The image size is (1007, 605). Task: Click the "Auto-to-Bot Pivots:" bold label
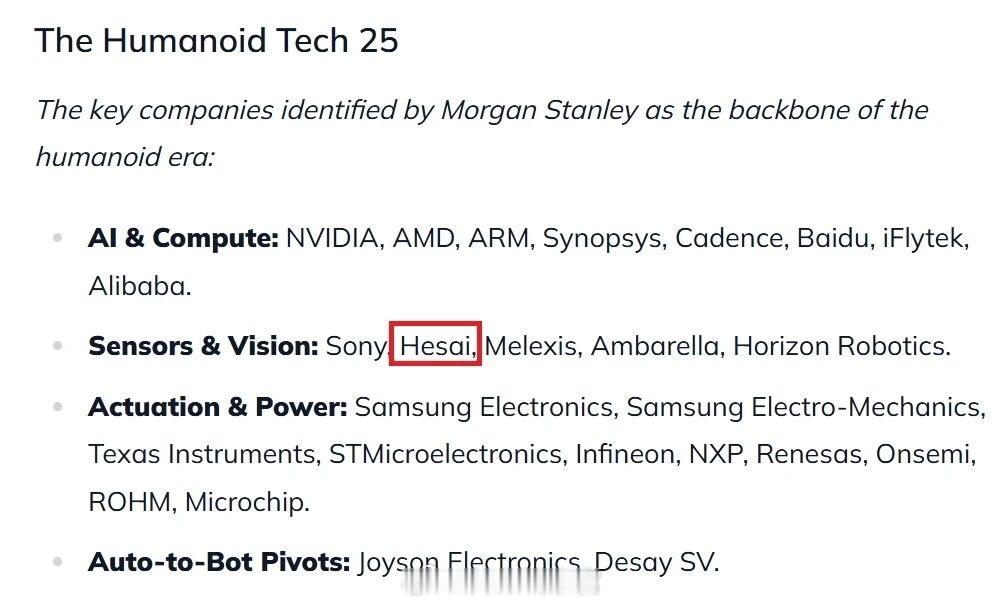click(219, 562)
